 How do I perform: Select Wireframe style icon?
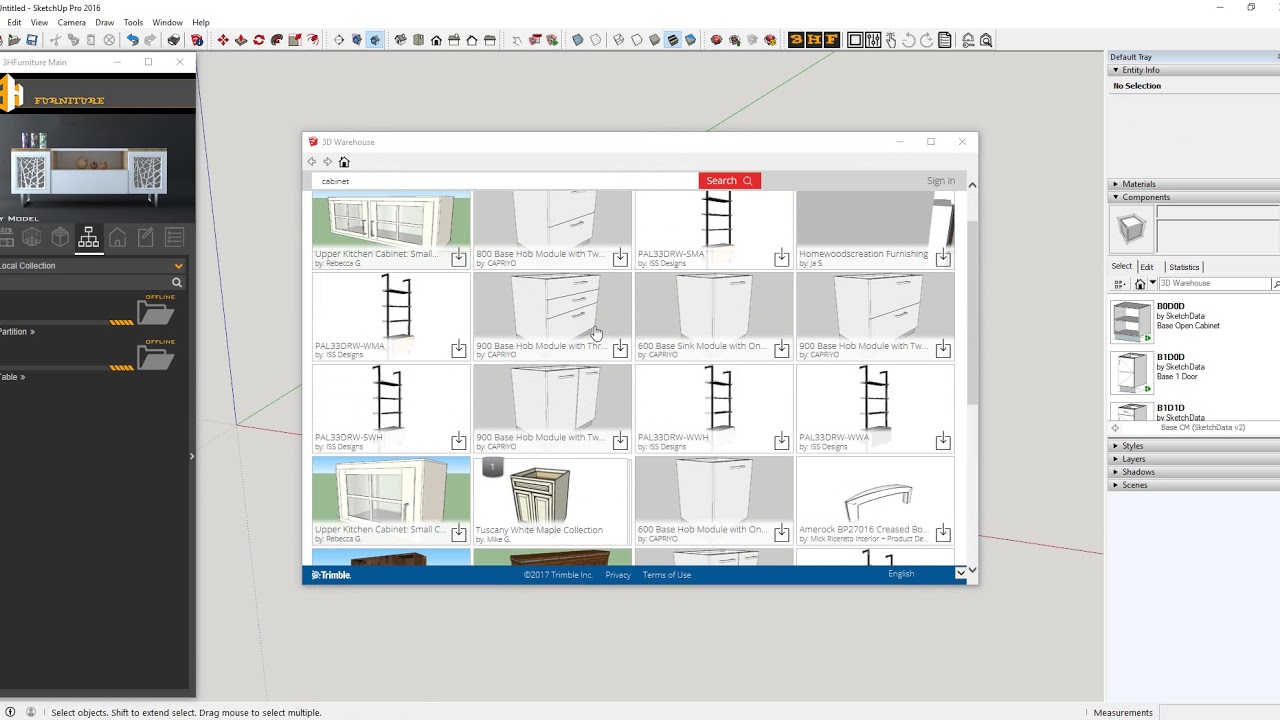coord(618,40)
